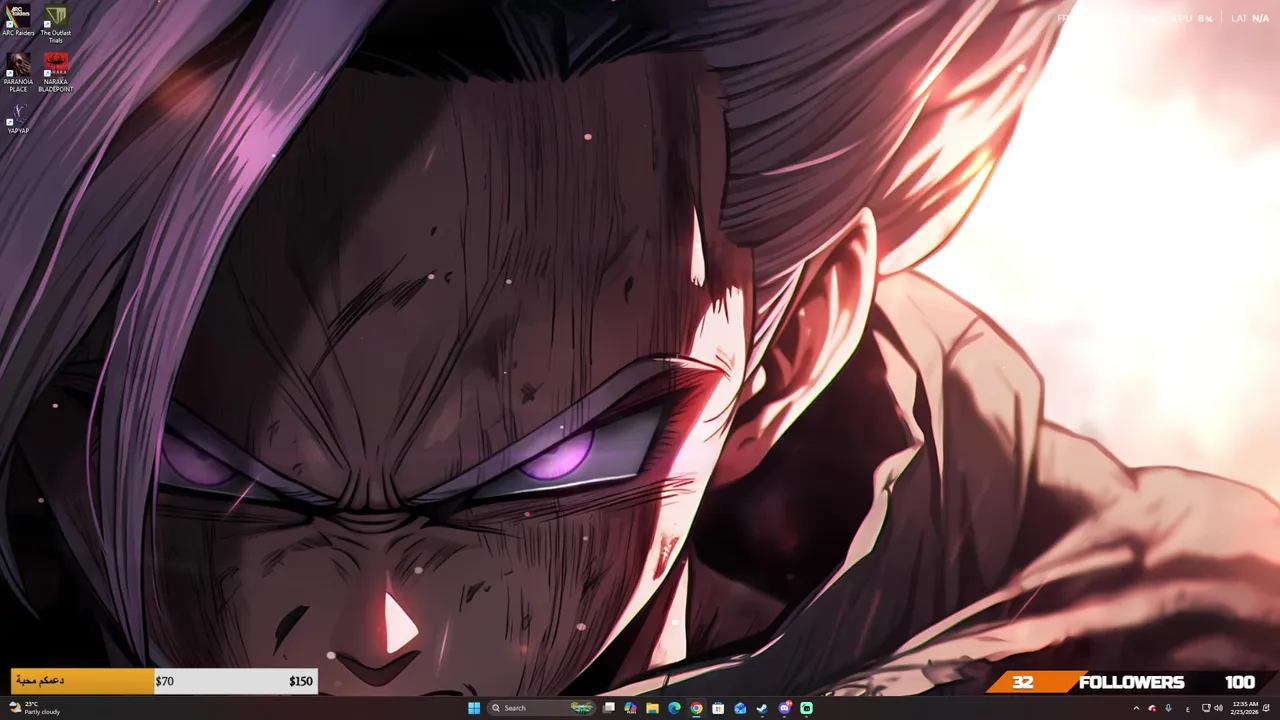Image resolution: width=1280 pixels, height=720 pixels.
Task: Click the red-badged cloud tray icon
Action: 1152,708
